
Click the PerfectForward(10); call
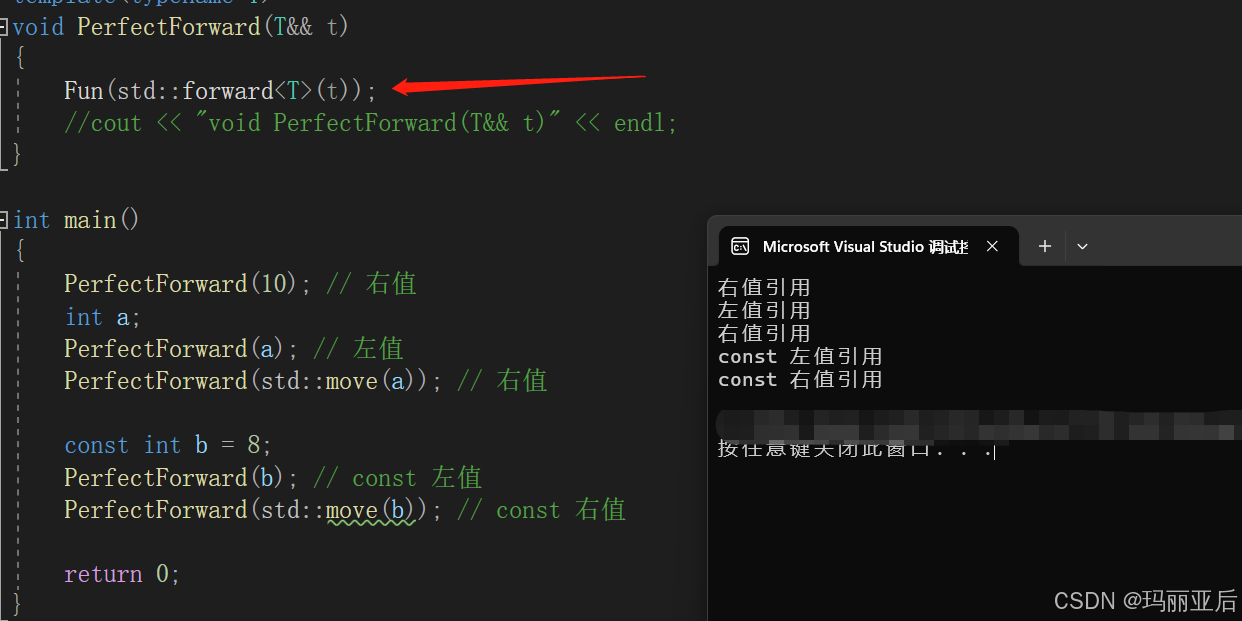(188, 284)
